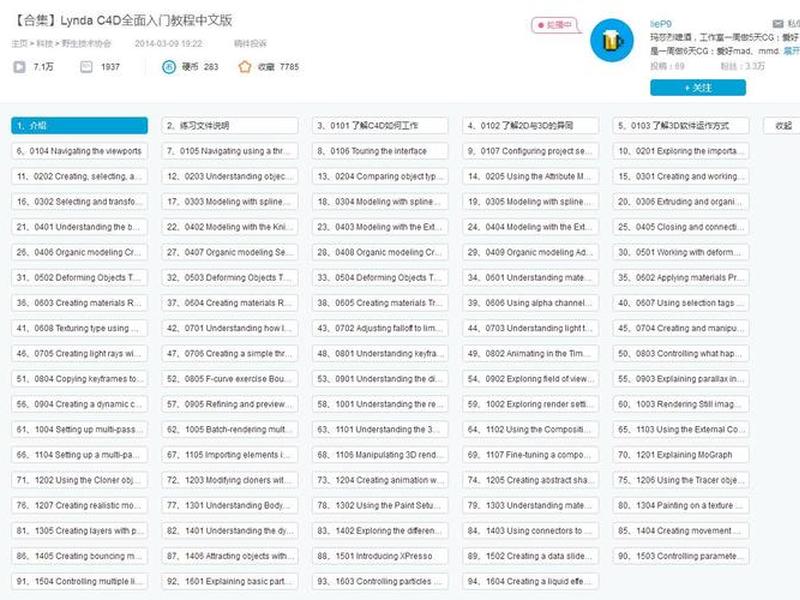Select episode 1 介绍
Image resolution: width=800 pixels, height=600 pixels.
click(x=80, y=126)
